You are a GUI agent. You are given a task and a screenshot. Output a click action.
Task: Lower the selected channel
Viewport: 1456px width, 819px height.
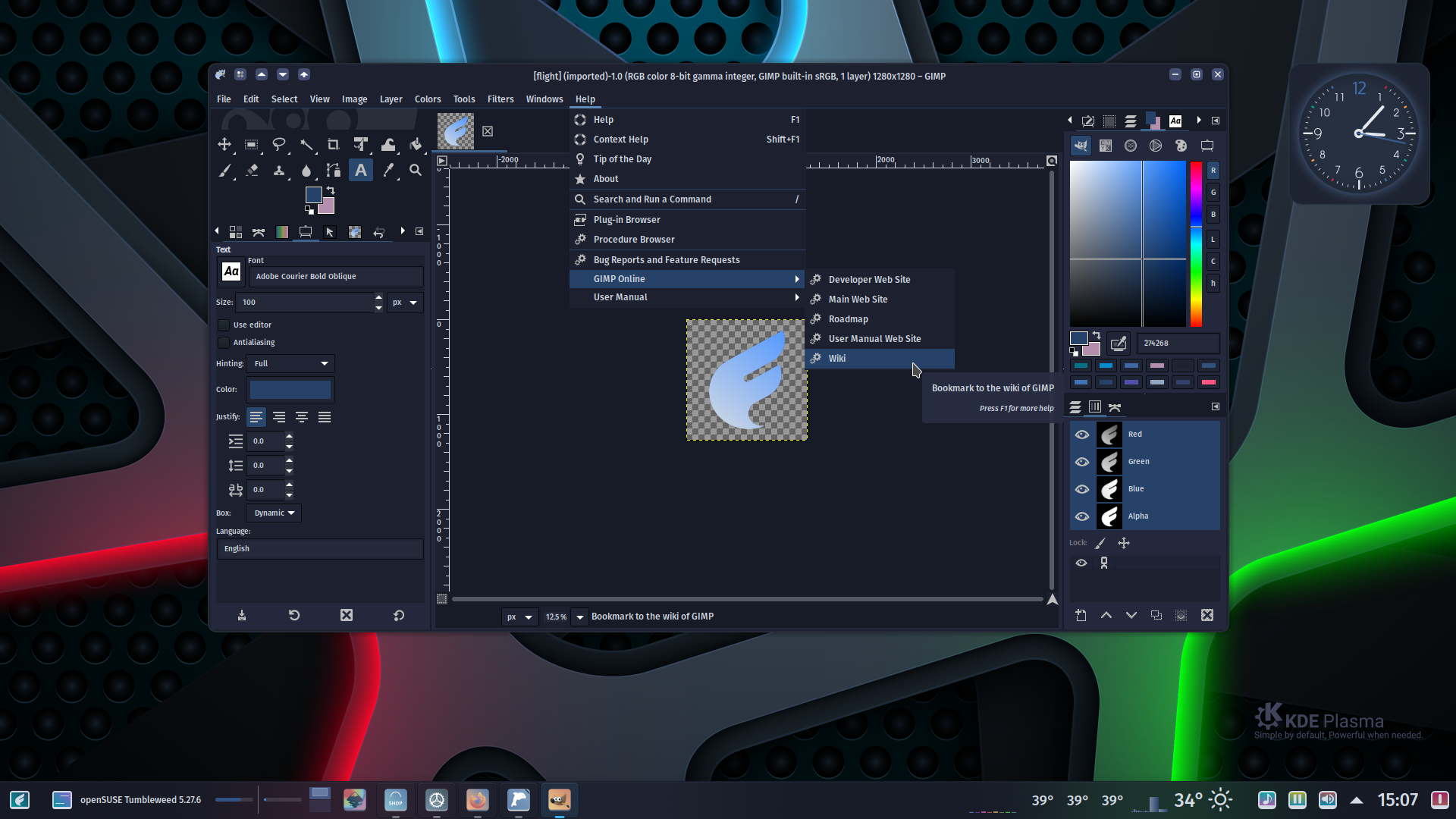tap(1131, 616)
